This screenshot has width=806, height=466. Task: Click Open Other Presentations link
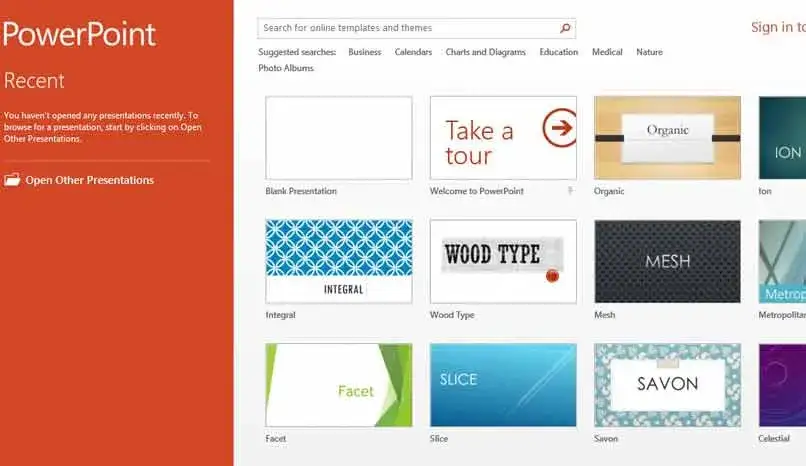pyautogui.click(x=89, y=180)
